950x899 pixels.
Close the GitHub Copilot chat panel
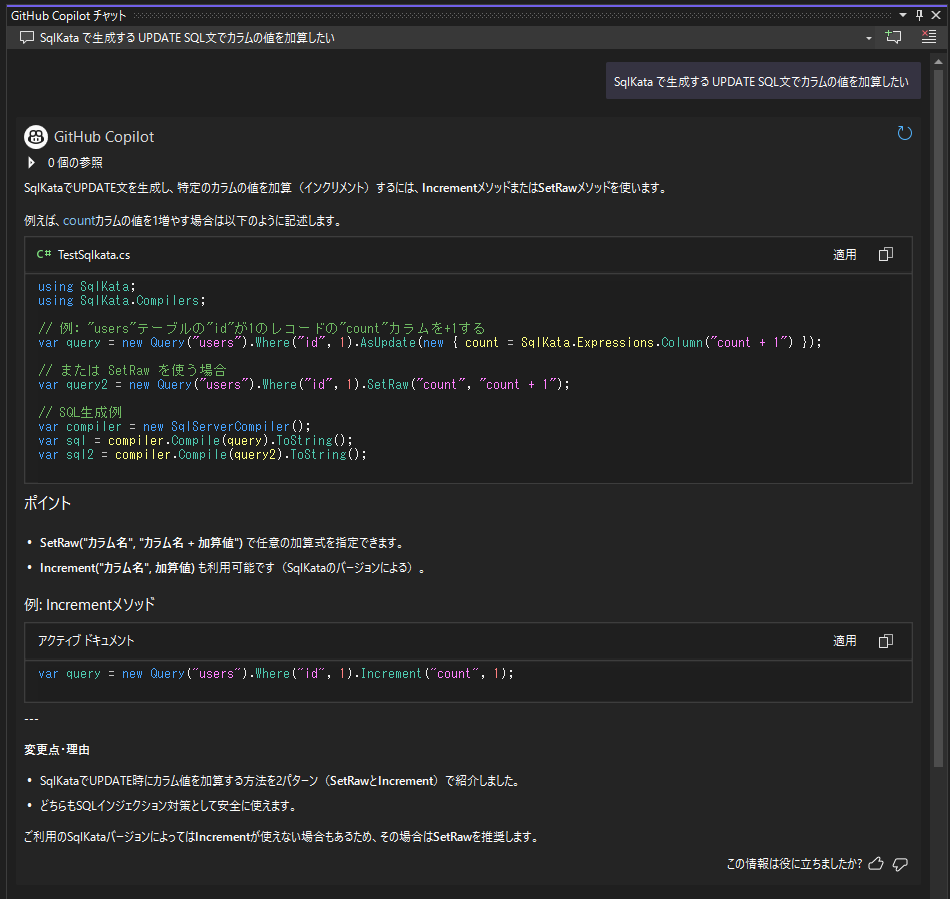pos(936,15)
